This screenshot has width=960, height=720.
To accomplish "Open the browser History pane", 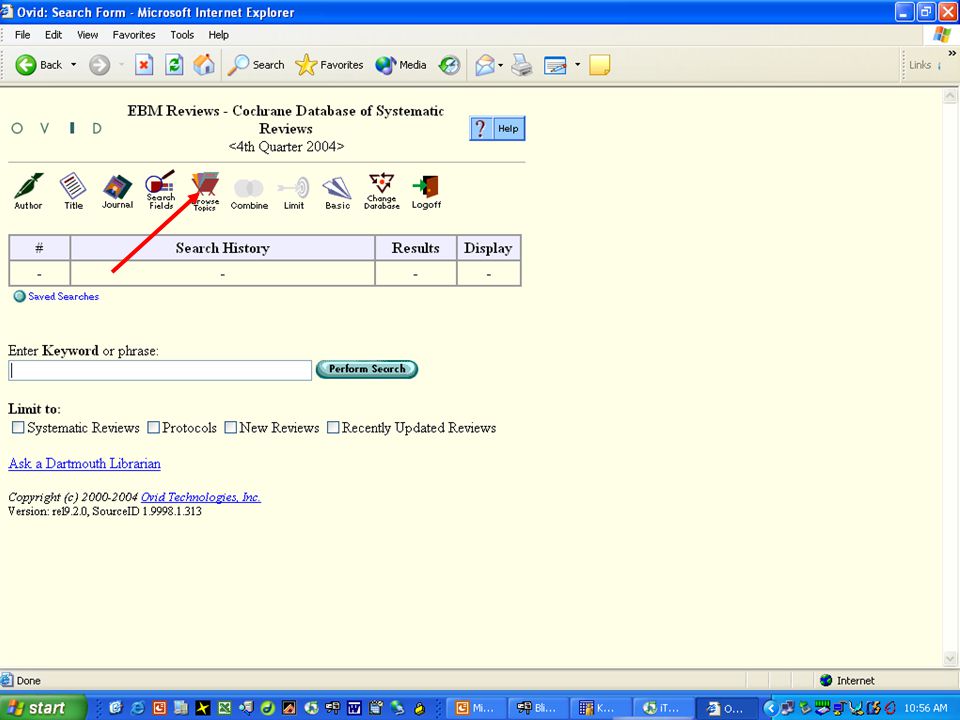I will tap(449, 65).
